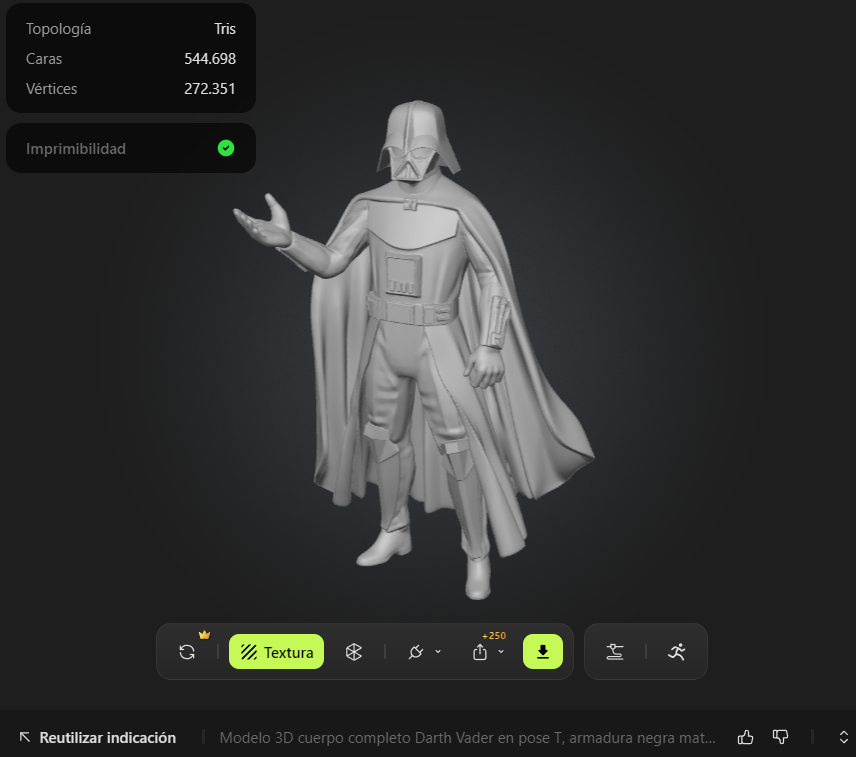This screenshot has width=856, height=757.
Task: Click the regenerate model icon with crown
Action: (187, 652)
